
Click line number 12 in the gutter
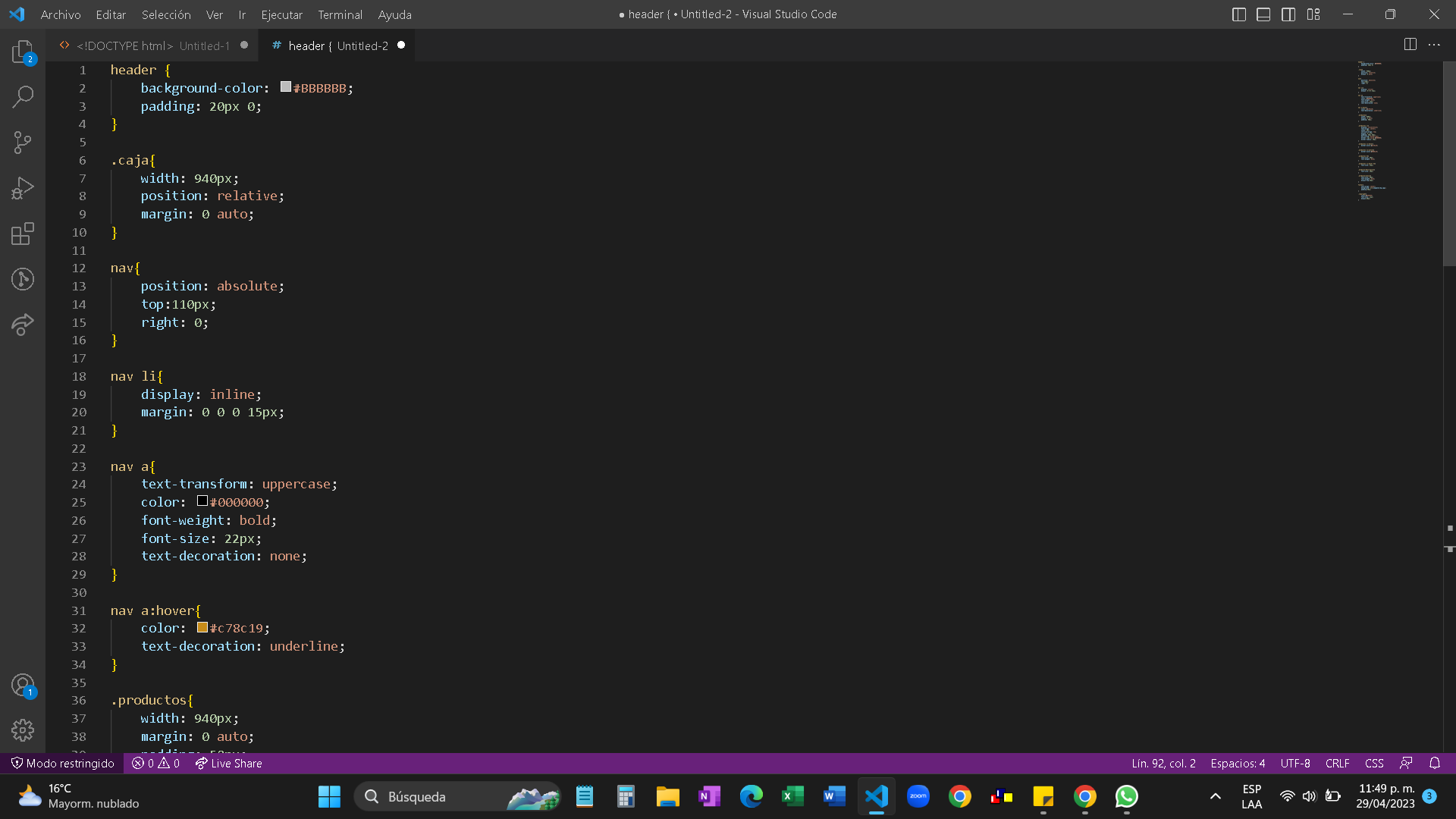coord(79,268)
